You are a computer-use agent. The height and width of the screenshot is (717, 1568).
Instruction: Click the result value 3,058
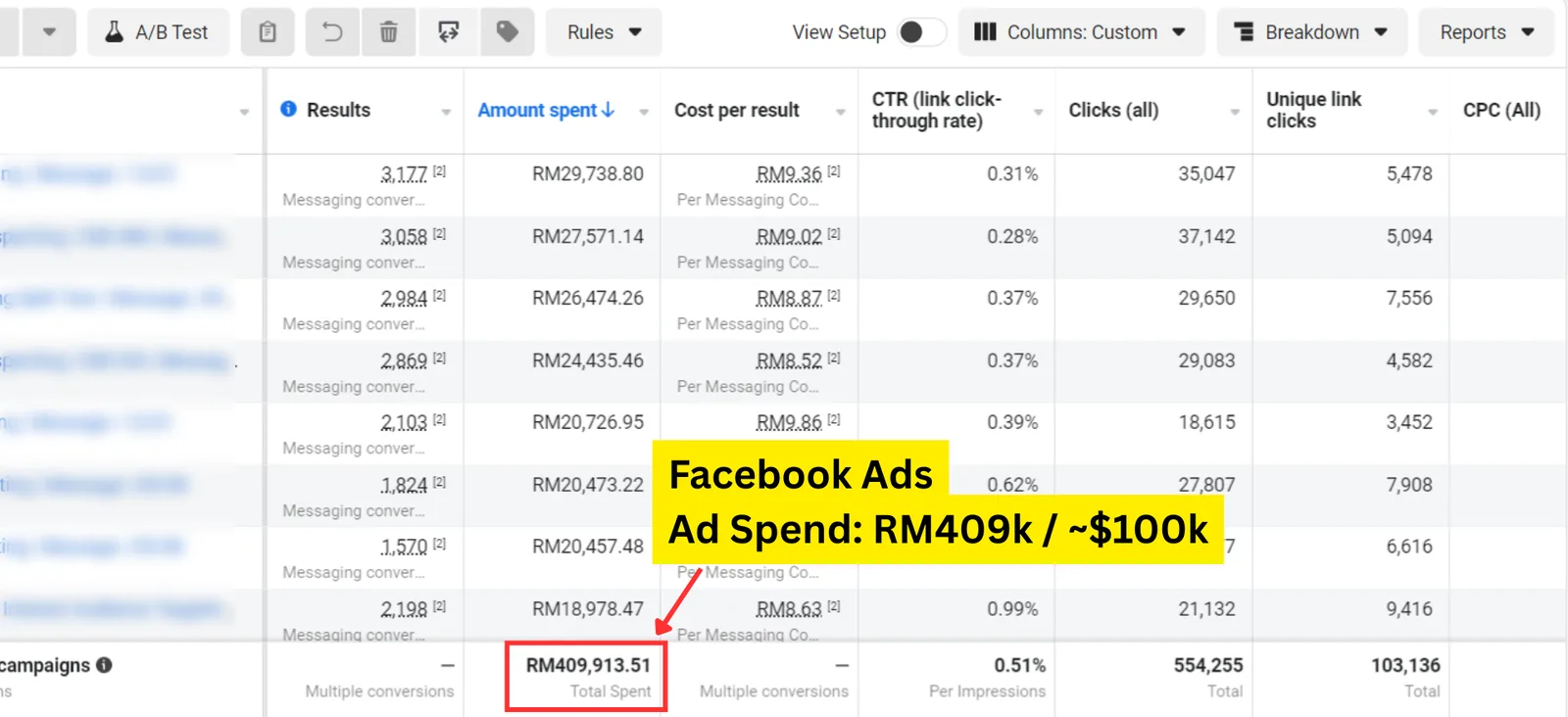pos(404,237)
